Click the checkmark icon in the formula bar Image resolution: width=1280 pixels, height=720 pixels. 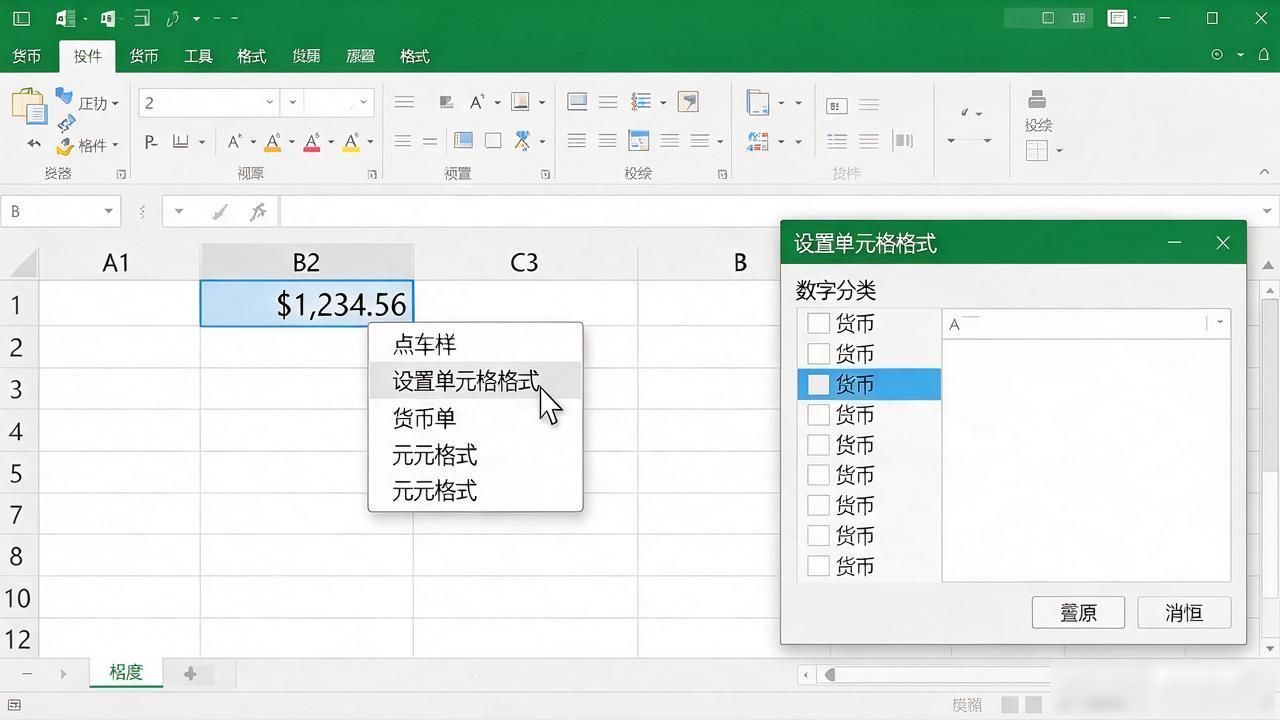coord(220,211)
